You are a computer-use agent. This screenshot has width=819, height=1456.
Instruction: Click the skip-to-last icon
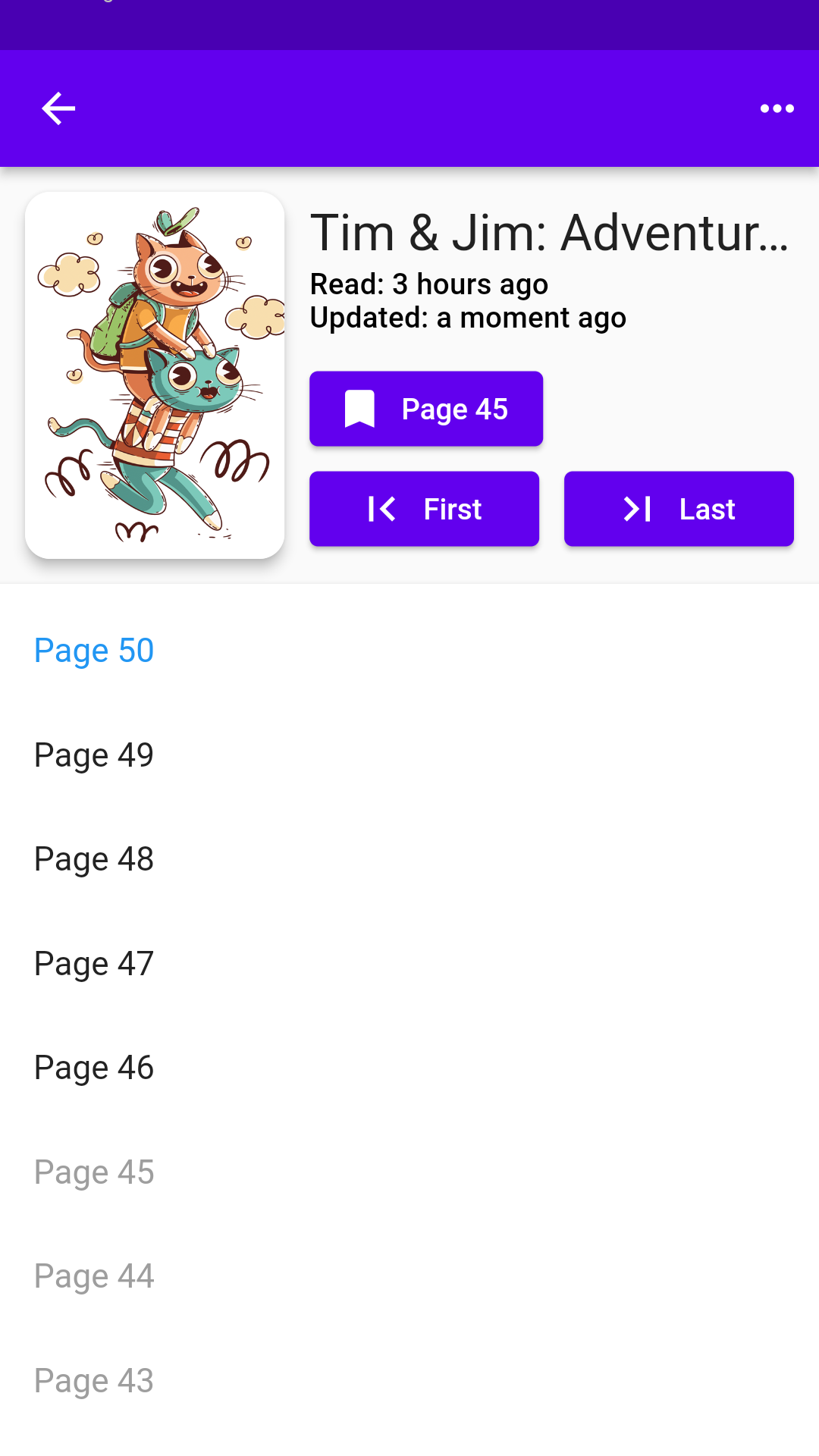tap(637, 509)
